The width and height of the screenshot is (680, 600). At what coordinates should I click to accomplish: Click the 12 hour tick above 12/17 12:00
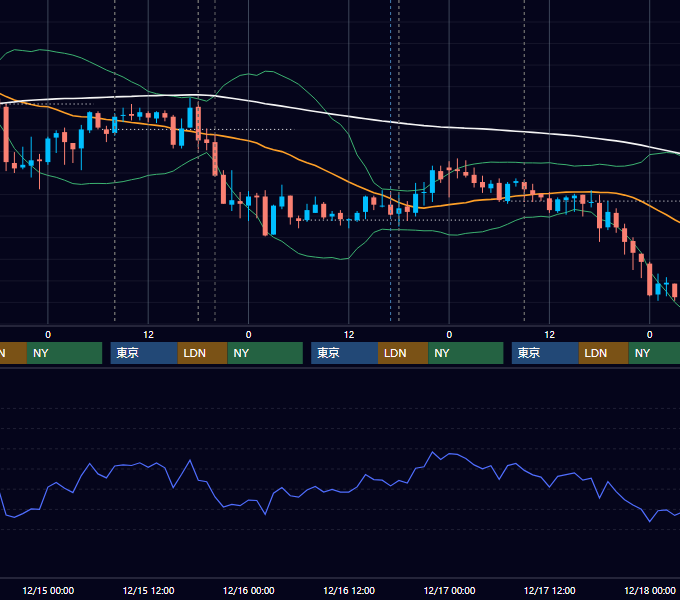click(549, 335)
